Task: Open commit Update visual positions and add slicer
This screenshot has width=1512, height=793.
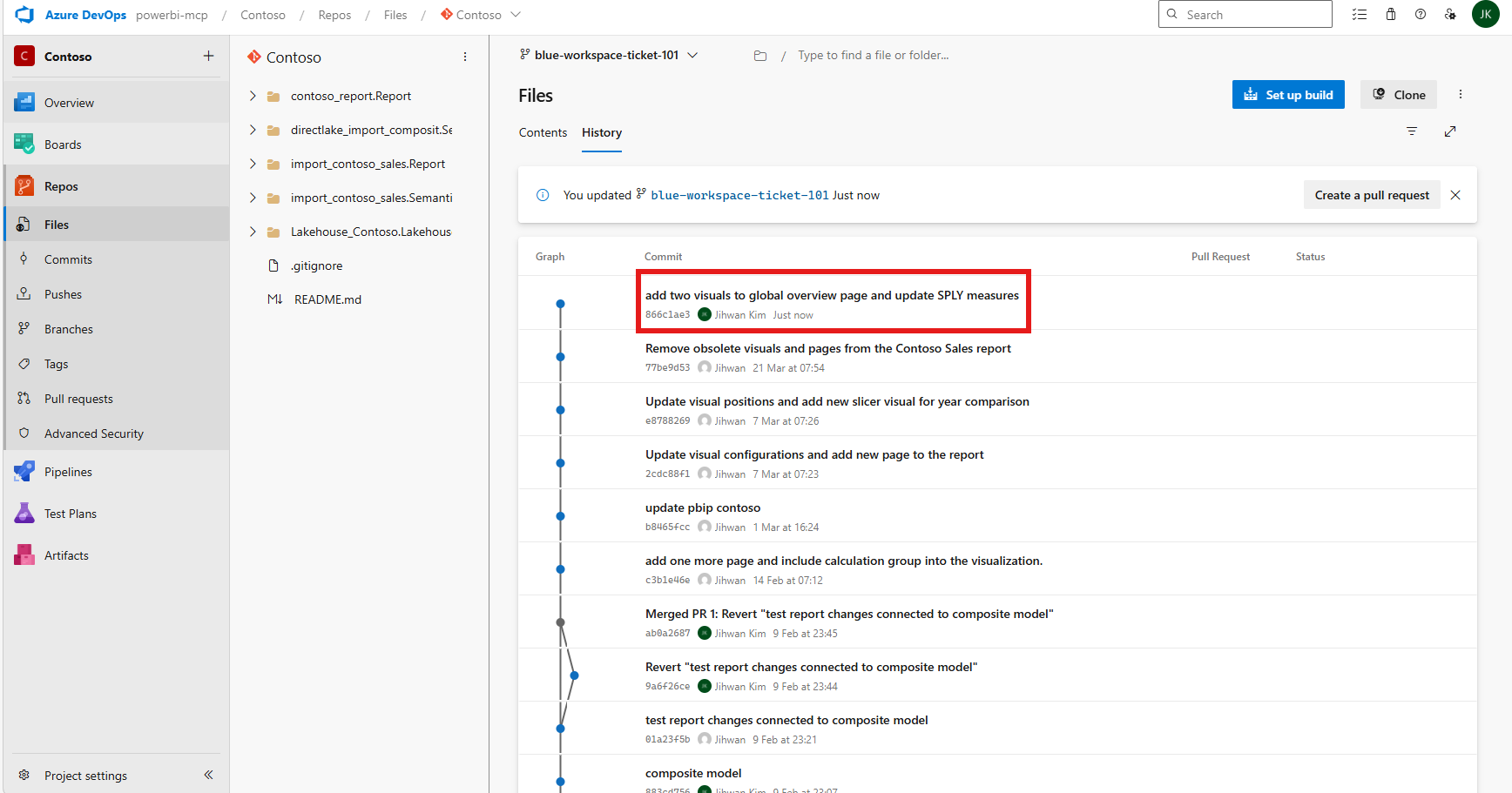Action: [837, 401]
